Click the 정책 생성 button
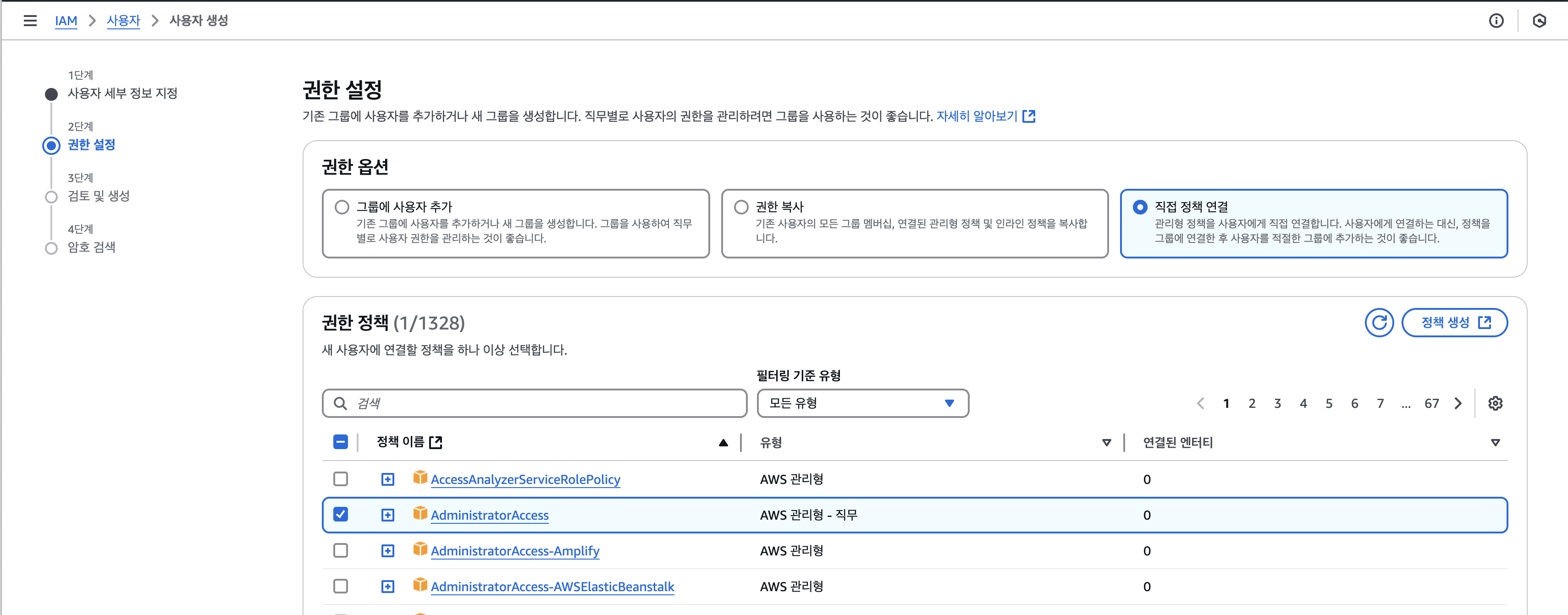 tap(1454, 323)
